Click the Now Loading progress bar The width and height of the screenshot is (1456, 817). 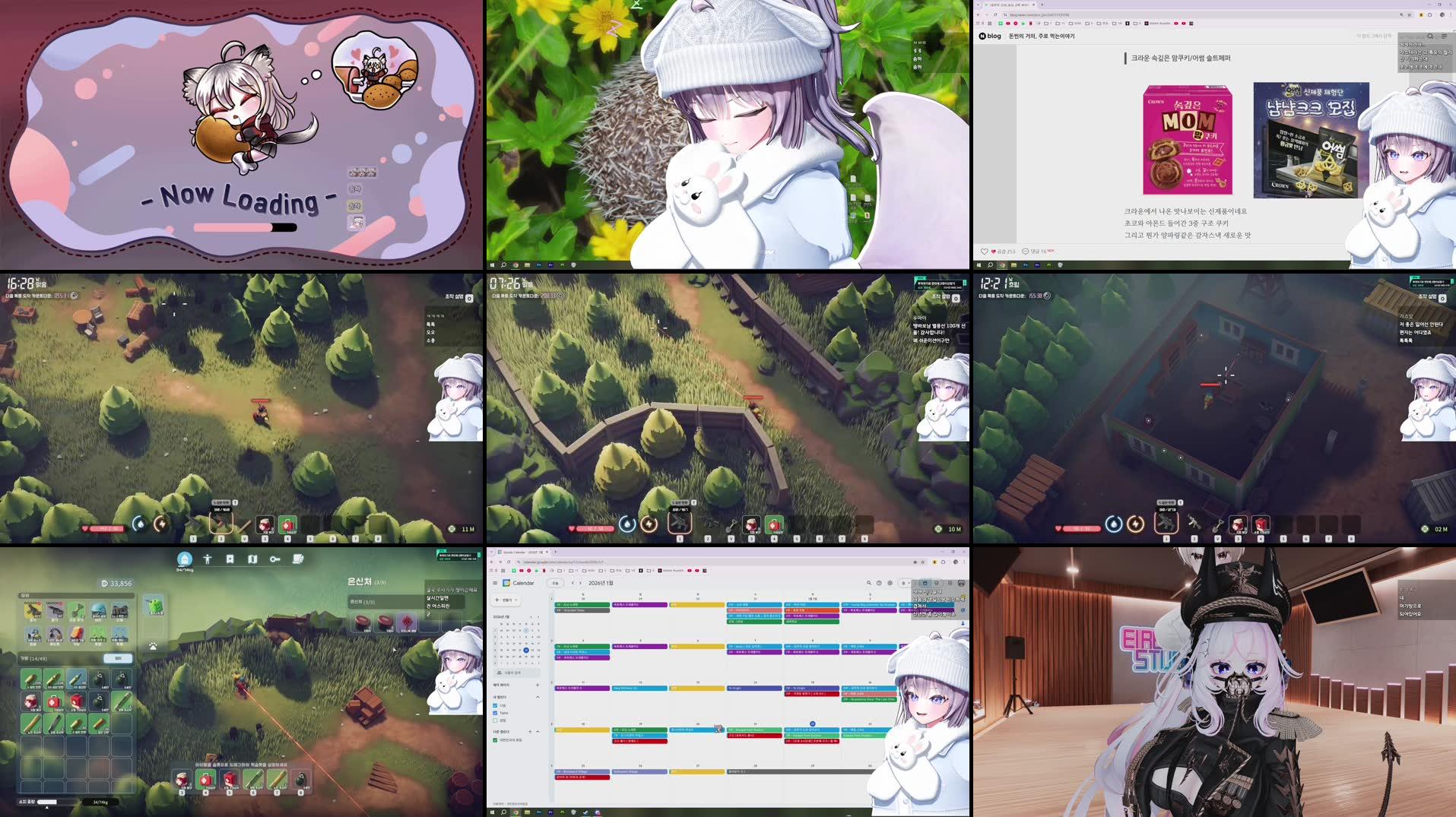coord(245,227)
